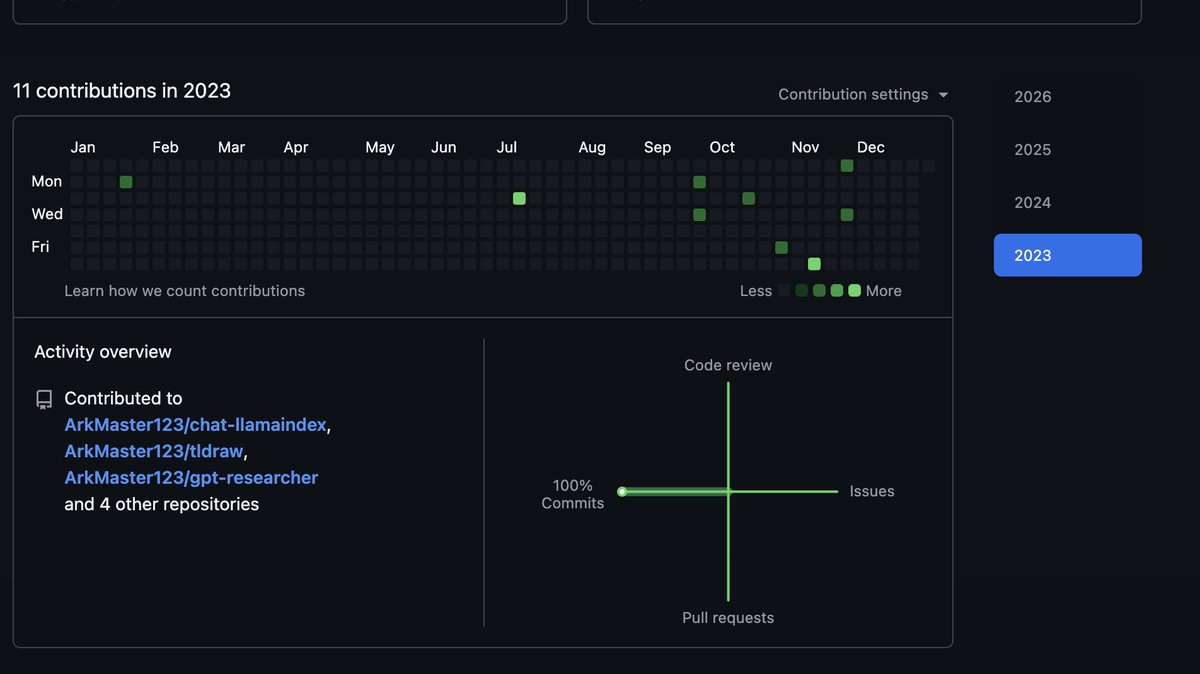Click the only green cell in Sunday row
Screen dimensions: 1200x674
(x=847, y=165)
